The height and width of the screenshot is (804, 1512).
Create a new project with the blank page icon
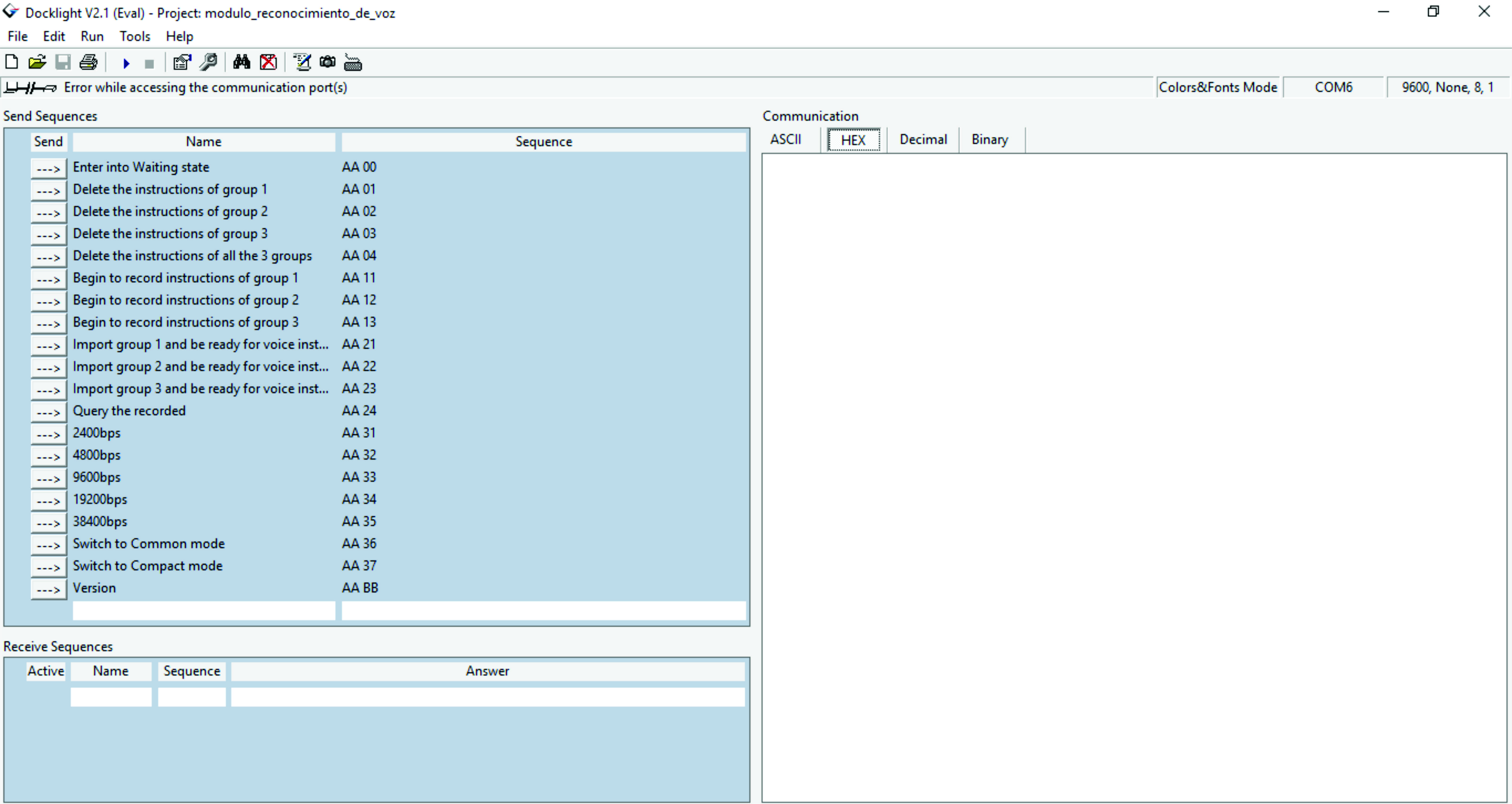(x=11, y=62)
